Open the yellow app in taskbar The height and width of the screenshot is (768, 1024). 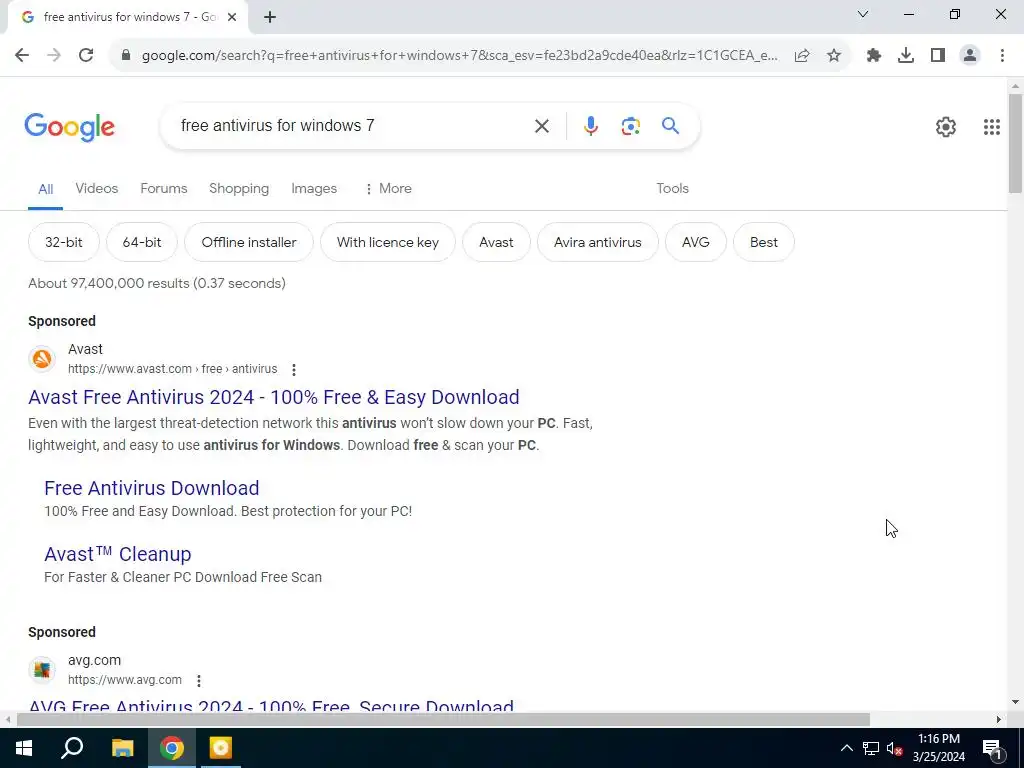coord(221,748)
